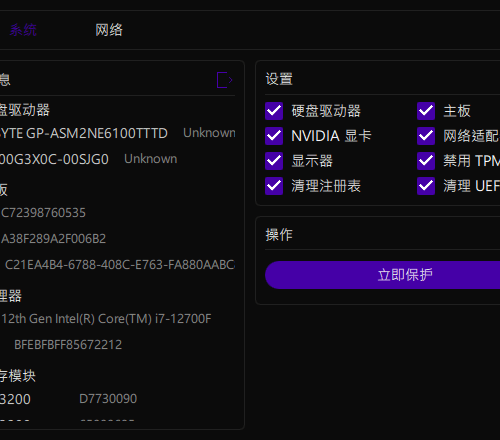Uncheck the 主板 checkbox
Screen dimensions: 500x440
click(x=426, y=111)
